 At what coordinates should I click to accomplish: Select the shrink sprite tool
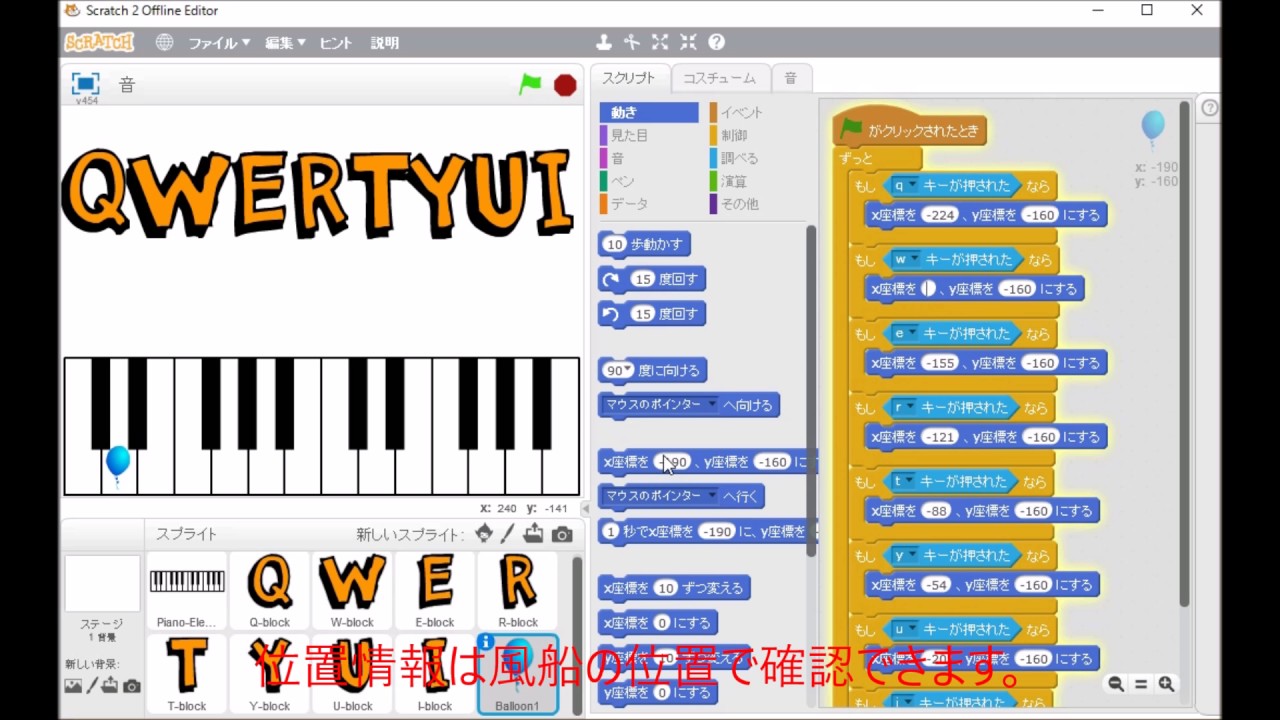[688, 42]
